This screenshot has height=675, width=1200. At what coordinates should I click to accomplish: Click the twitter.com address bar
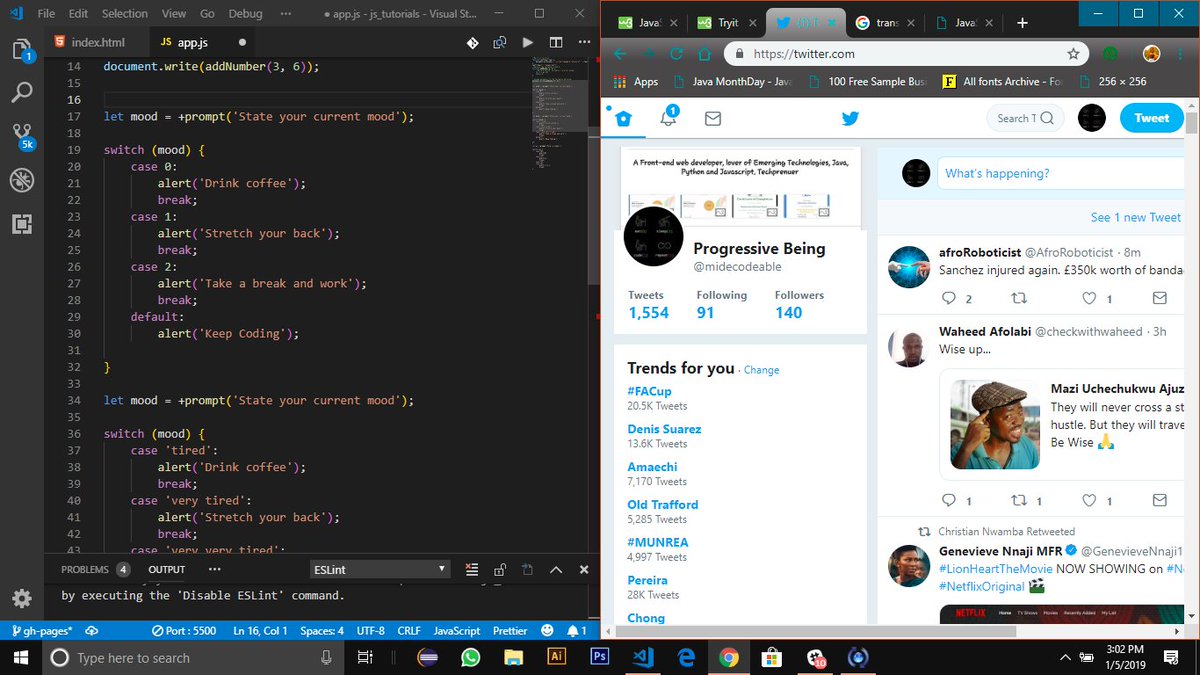[903, 54]
